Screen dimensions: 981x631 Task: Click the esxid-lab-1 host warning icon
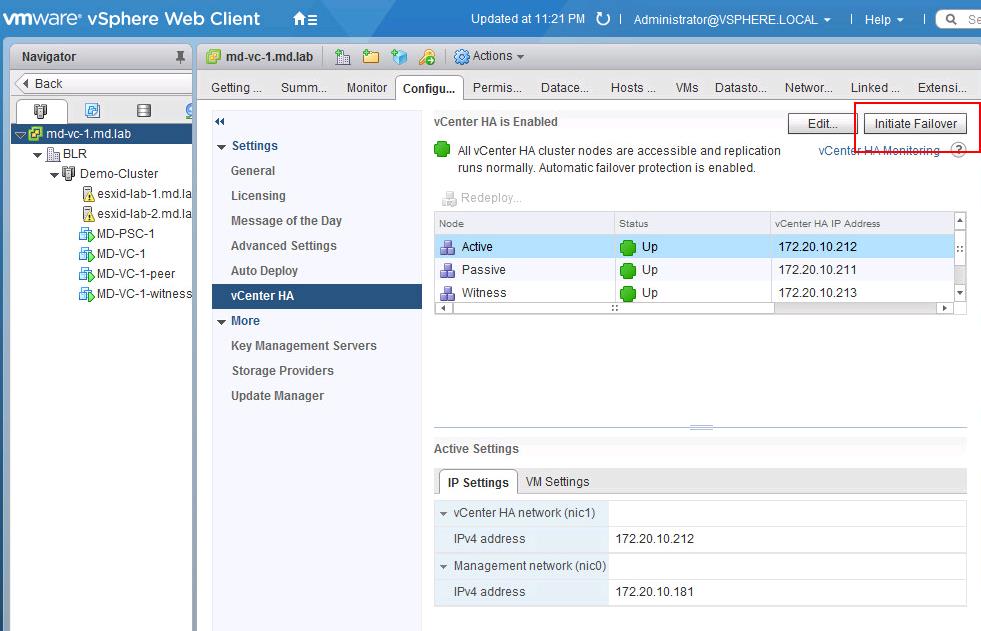(89, 194)
